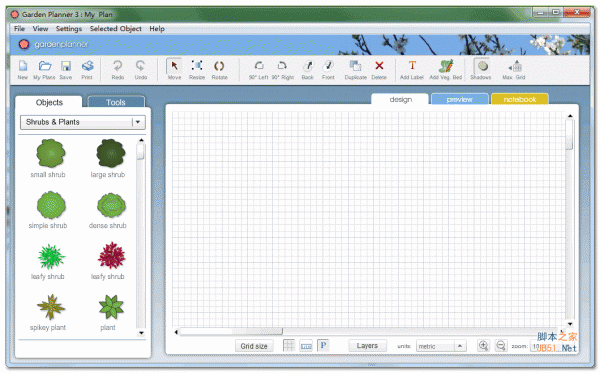This screenshot has width=600, height=373.
Task: Click the gardenplanner logo
Action: pos(54,44)
